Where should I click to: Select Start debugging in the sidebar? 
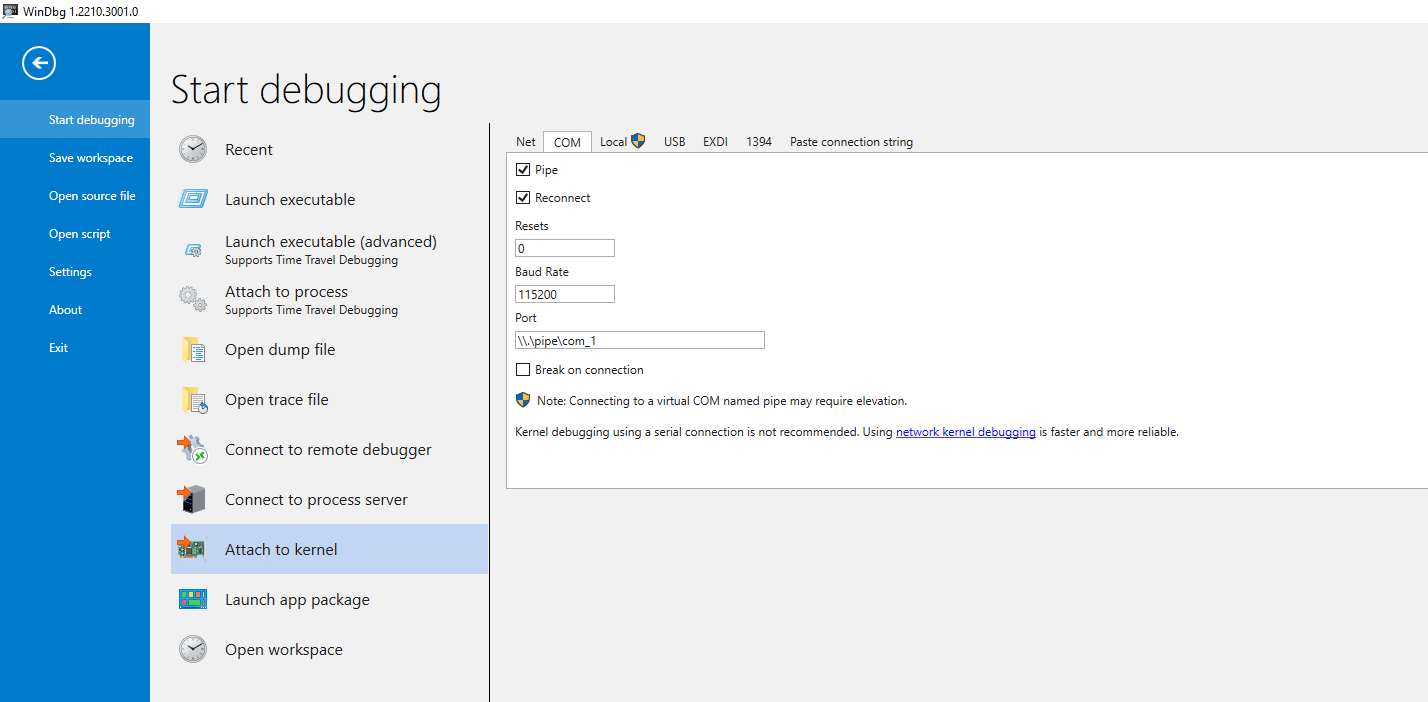[75, 120]
